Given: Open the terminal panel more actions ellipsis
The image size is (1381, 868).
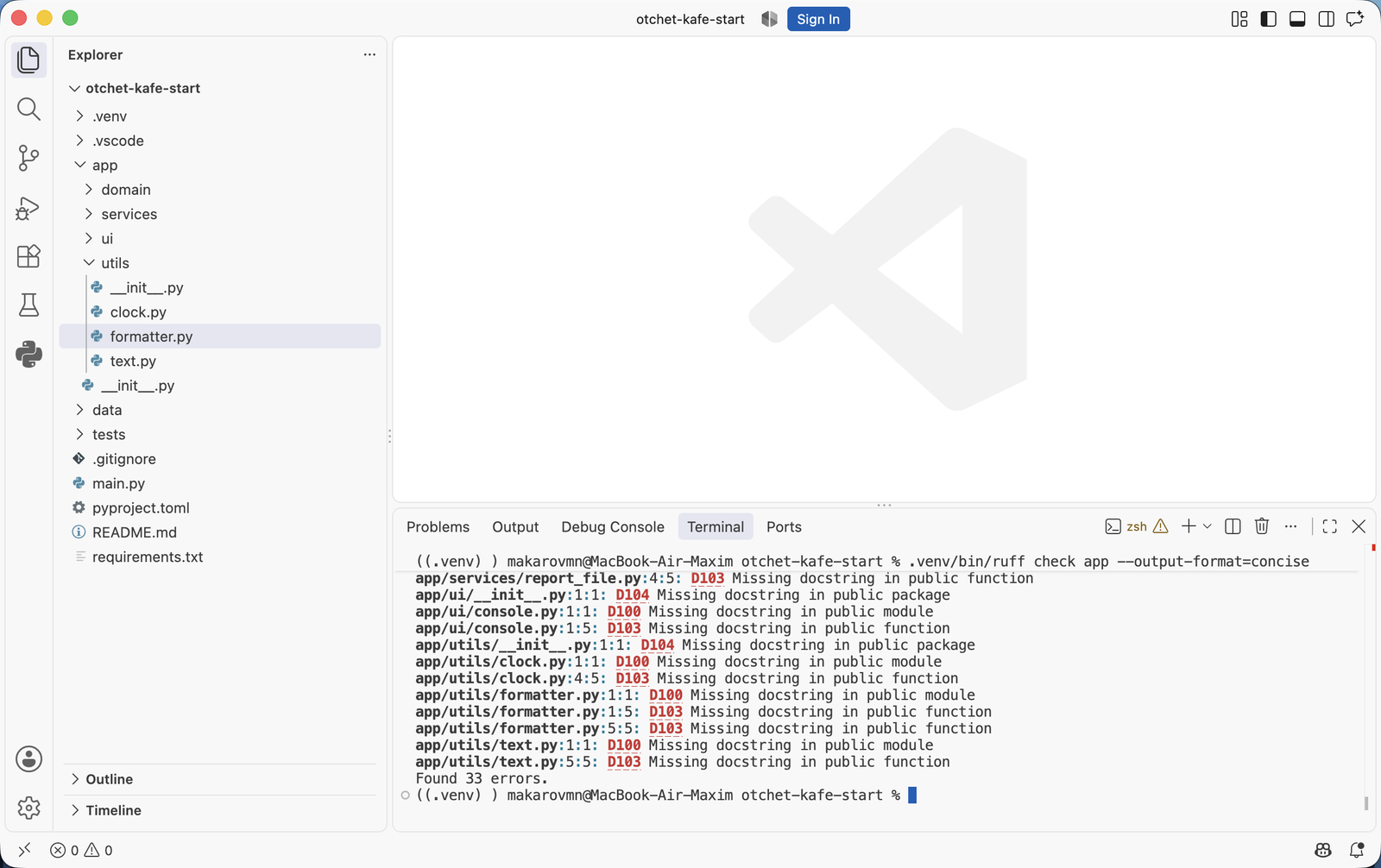Looking at the screenshot, I should pos(1290,526).
